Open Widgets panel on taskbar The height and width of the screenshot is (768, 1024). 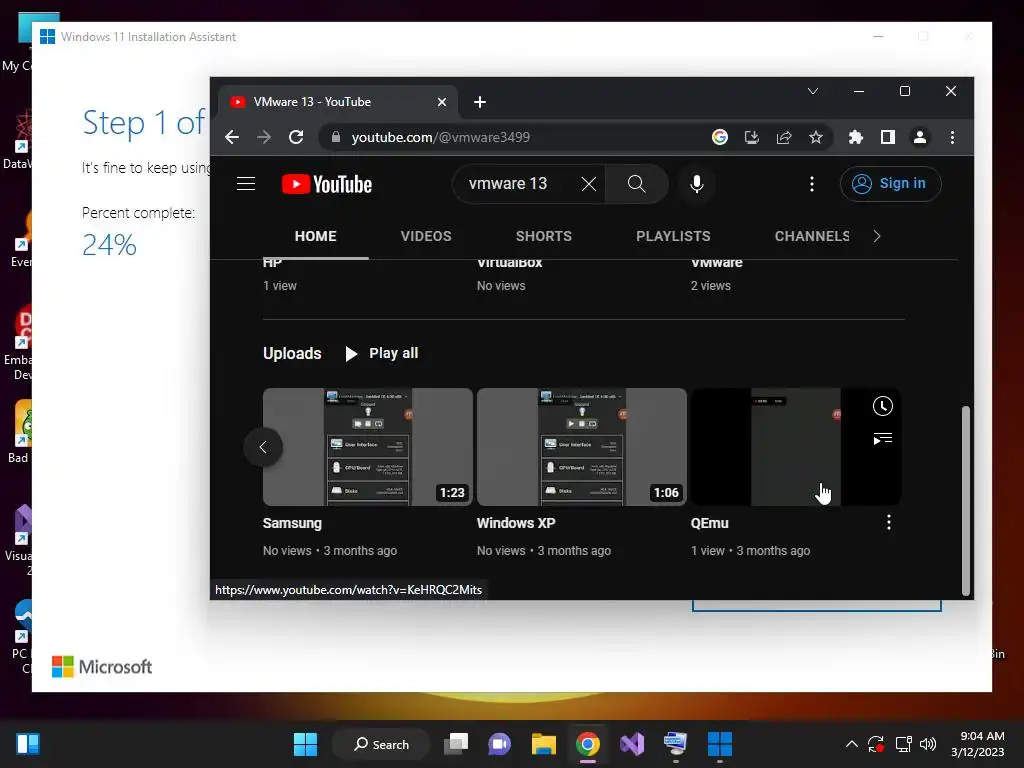(28, 744)
